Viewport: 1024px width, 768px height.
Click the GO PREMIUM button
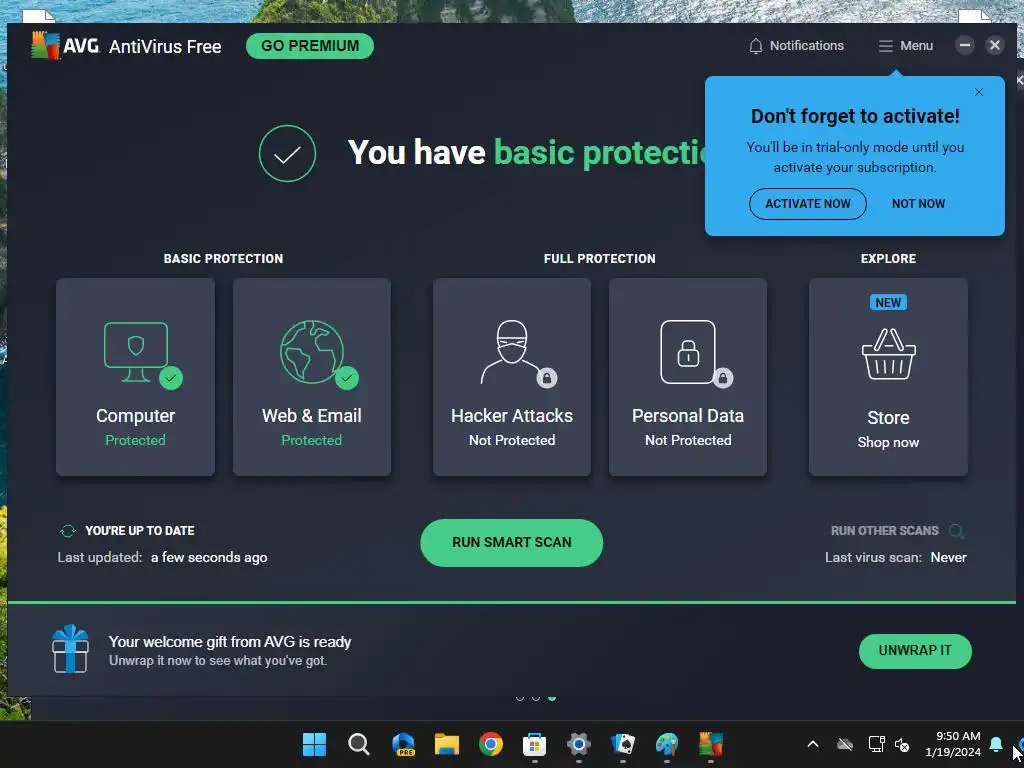click(x=310, y=46)
